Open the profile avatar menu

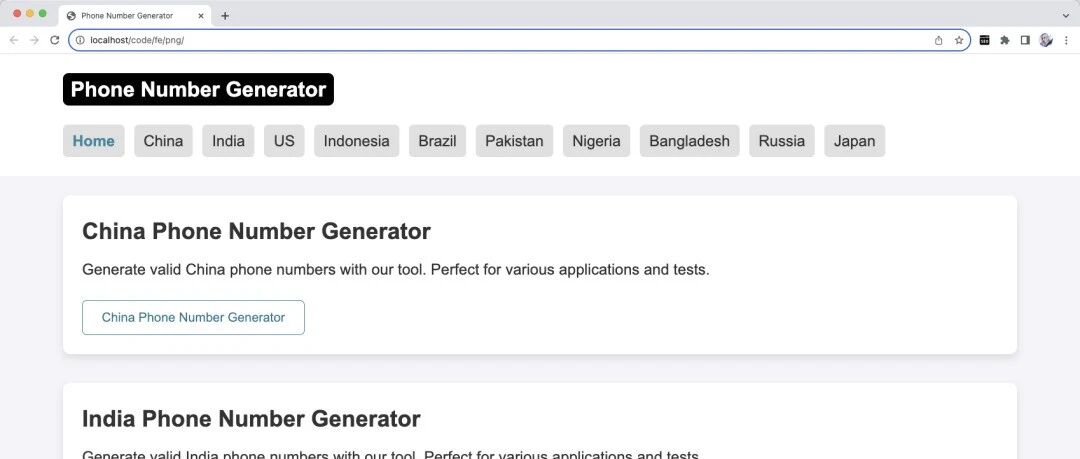tap(1046, 40)
